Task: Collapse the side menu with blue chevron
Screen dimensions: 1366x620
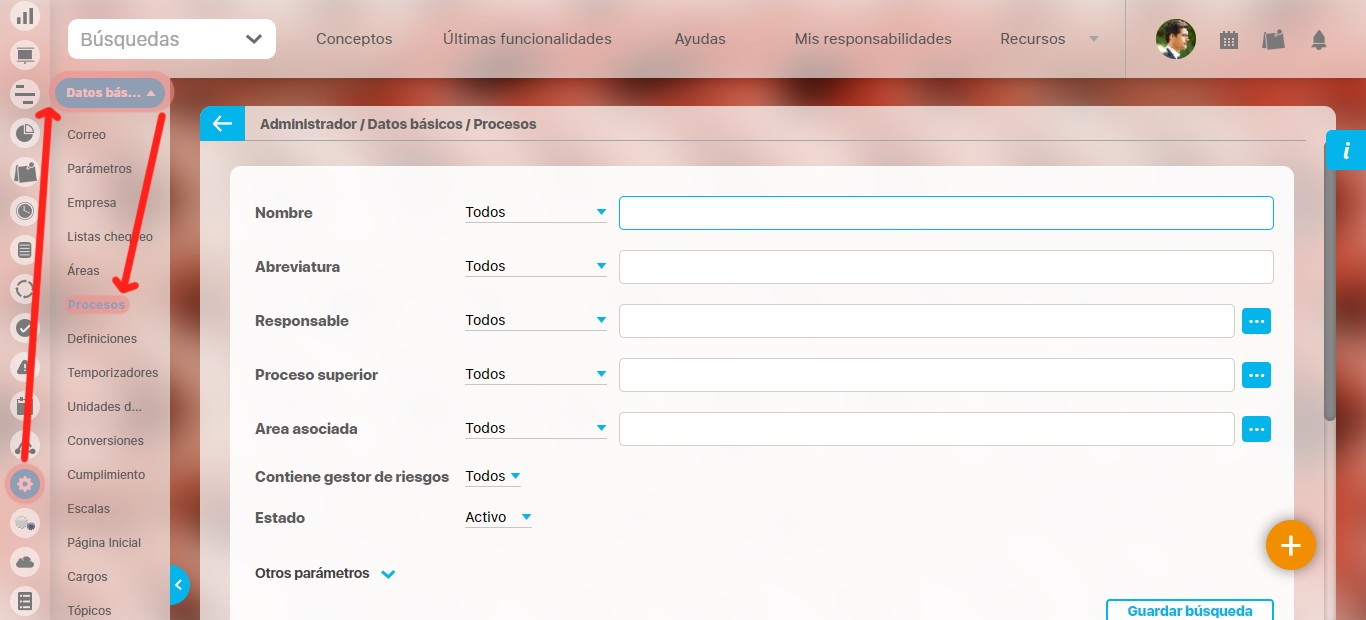Action: 179,585
